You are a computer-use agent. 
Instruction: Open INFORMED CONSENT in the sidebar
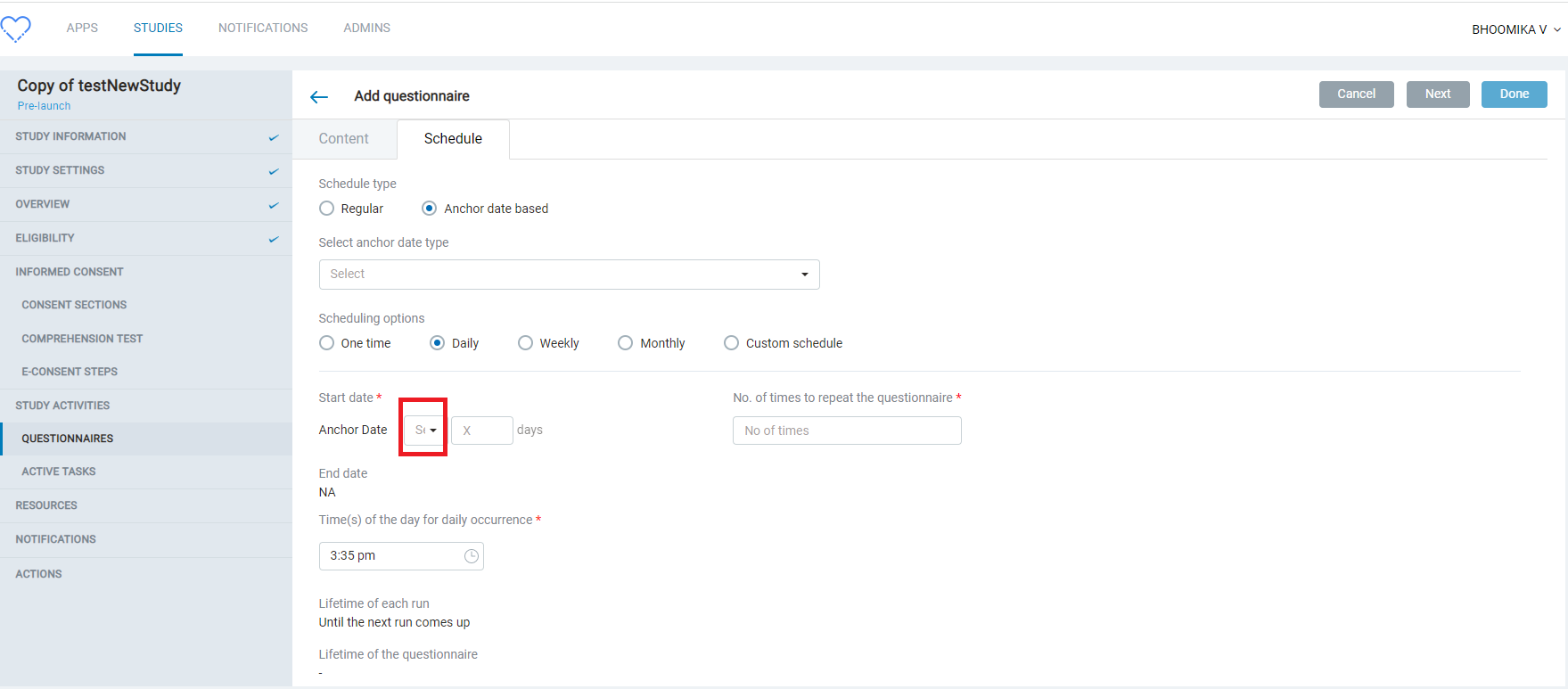(146, 273)
